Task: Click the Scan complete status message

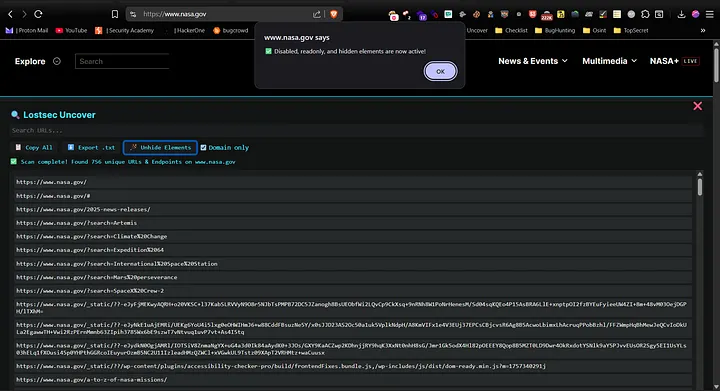Action: (123, 162)
